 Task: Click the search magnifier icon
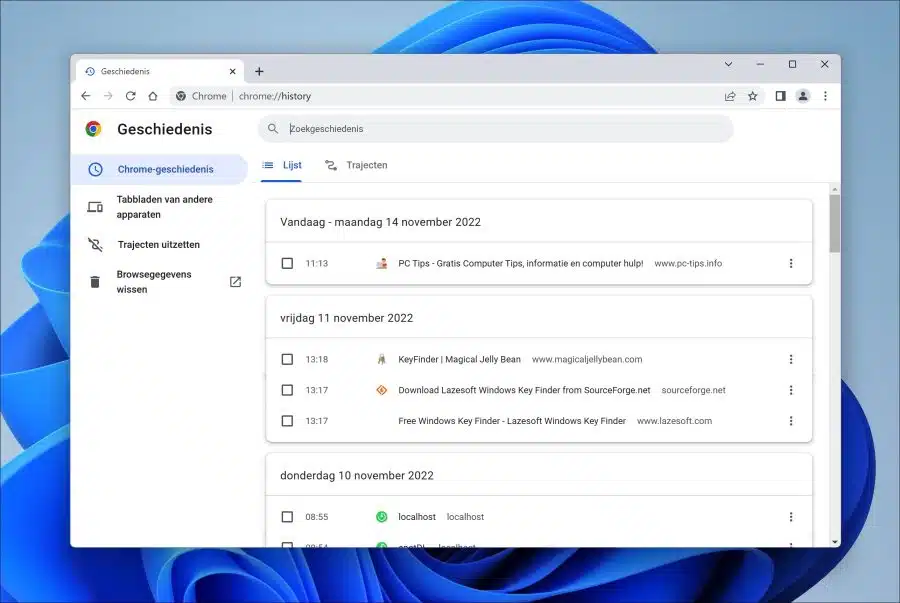[273, 129]
